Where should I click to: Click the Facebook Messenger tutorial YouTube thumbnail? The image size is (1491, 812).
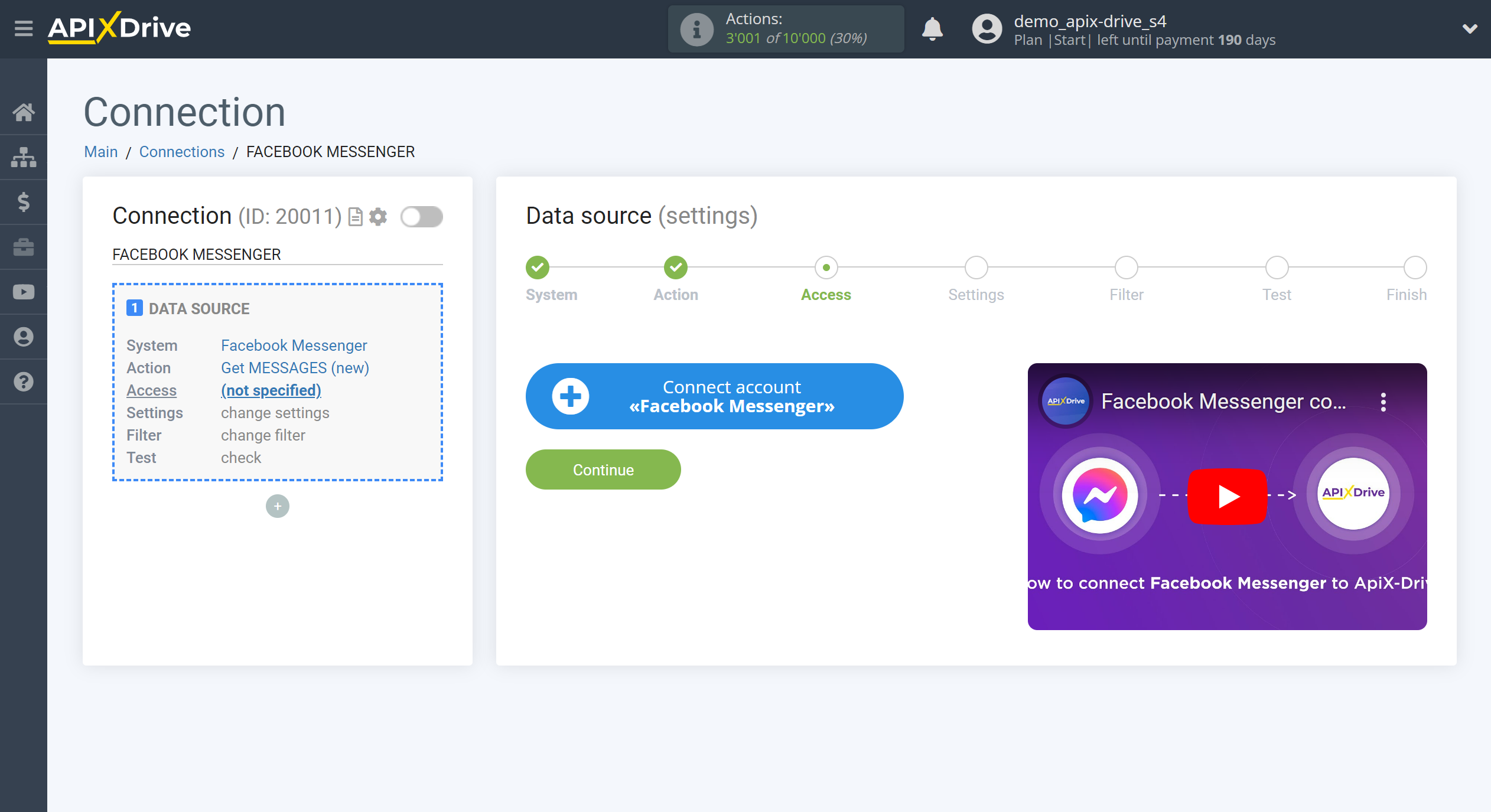[x=1228, y=495]
